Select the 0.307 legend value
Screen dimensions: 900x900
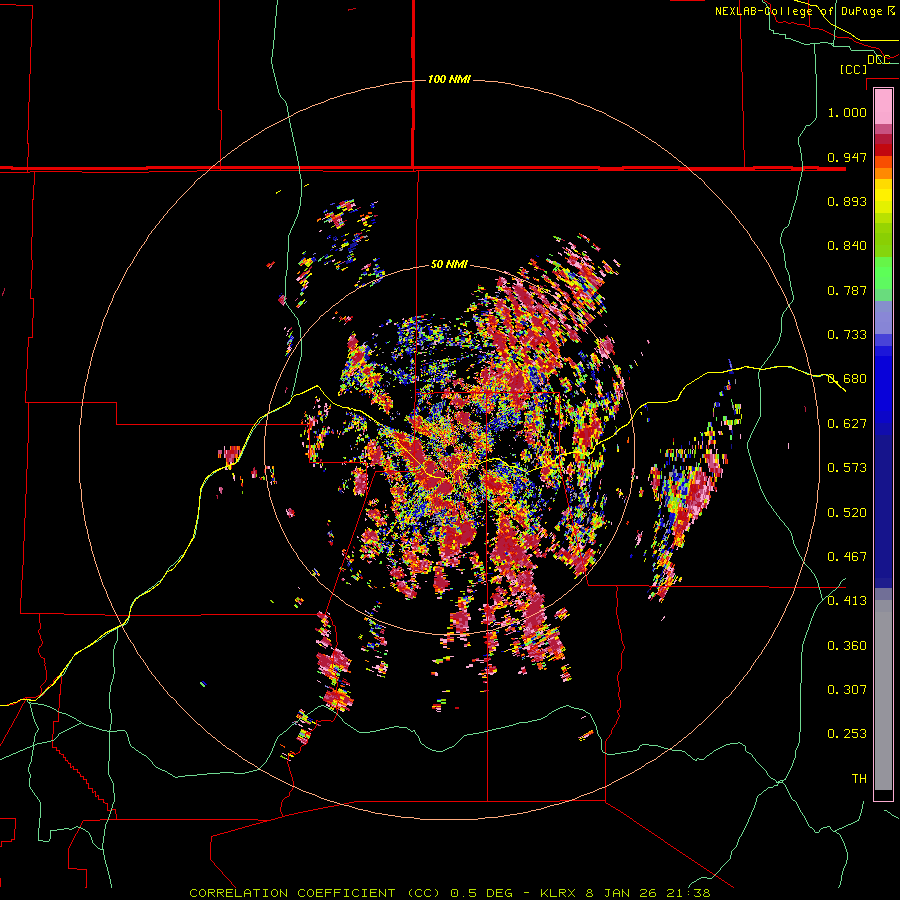point(847,690)
